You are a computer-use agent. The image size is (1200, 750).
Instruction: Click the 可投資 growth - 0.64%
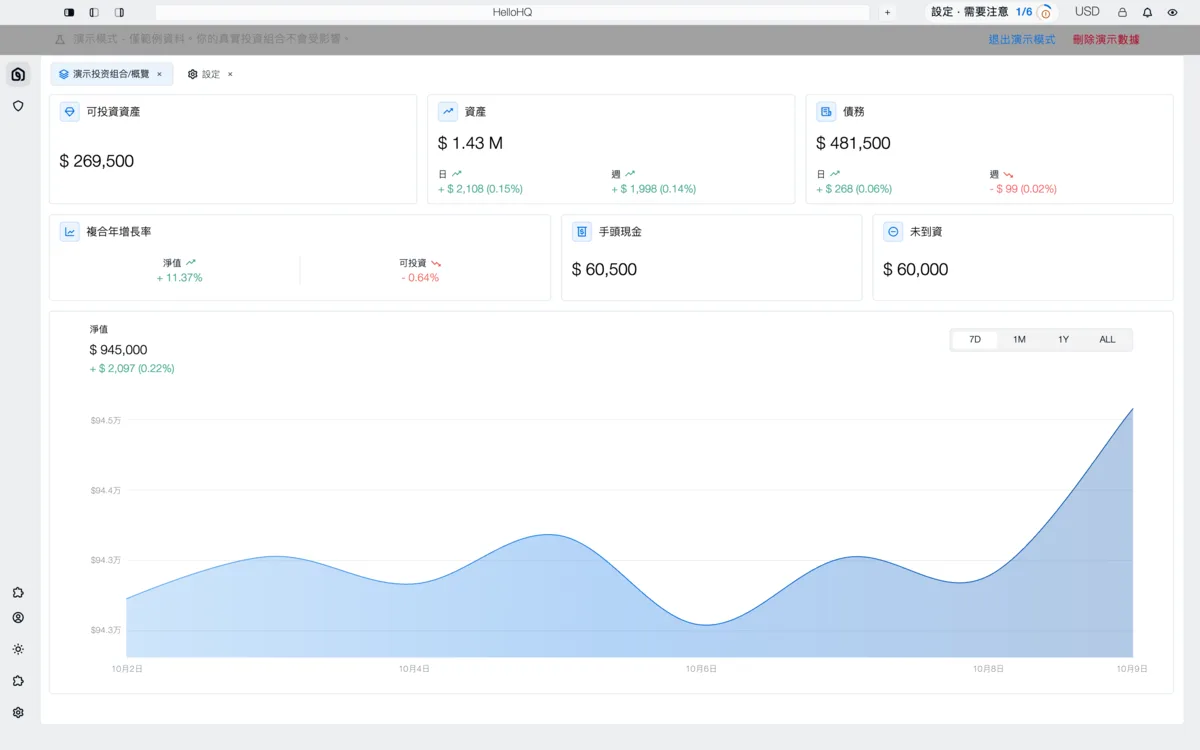coord(420,278)
